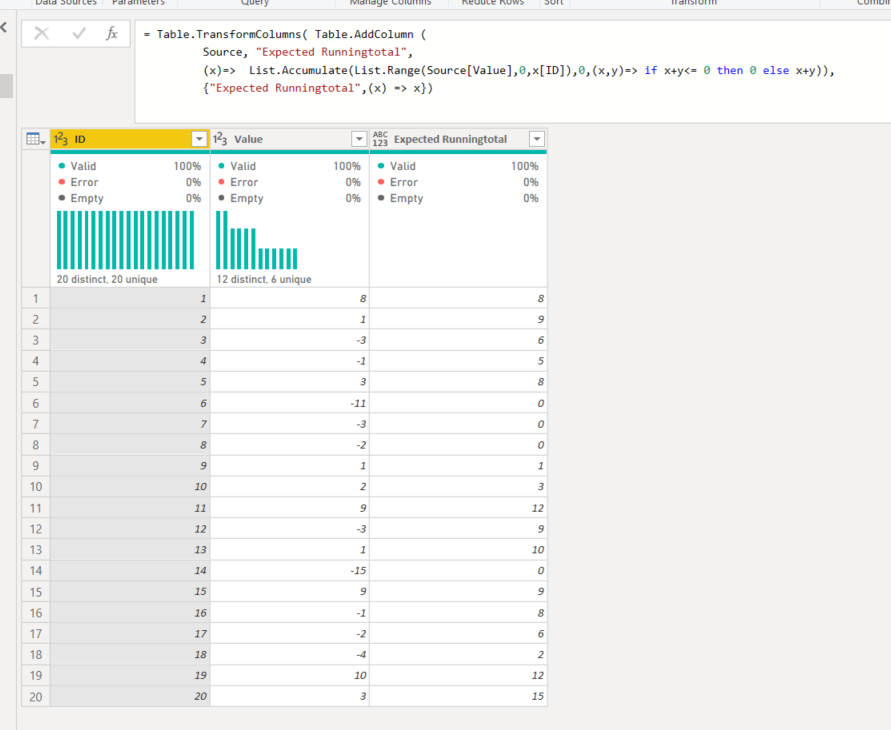
Task: Click Expected Runningtotal cell 15 in row 20
Action: [x=459, y=696]
